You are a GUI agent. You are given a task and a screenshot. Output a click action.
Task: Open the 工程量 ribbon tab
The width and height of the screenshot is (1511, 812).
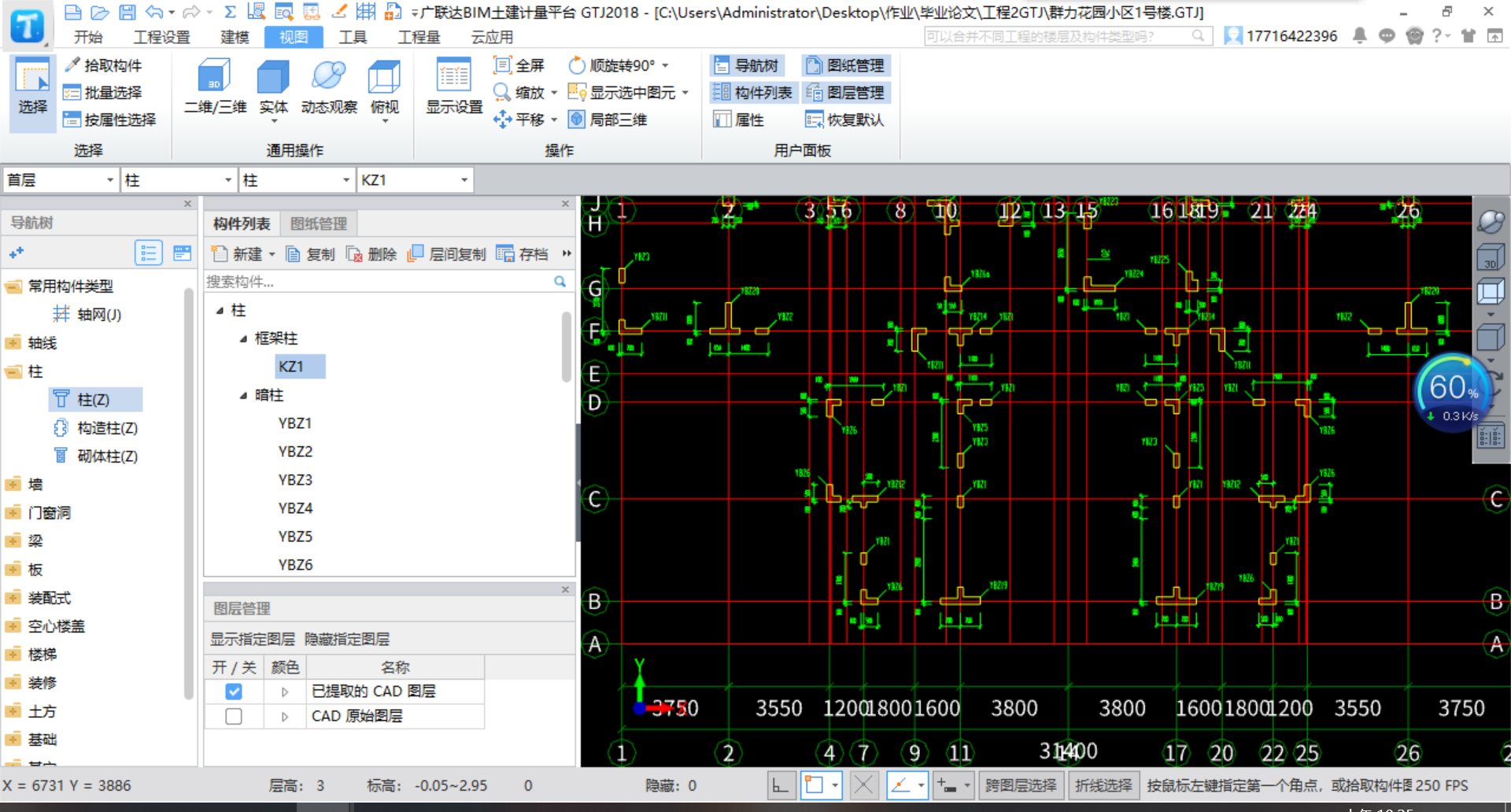tap(419, 37)
